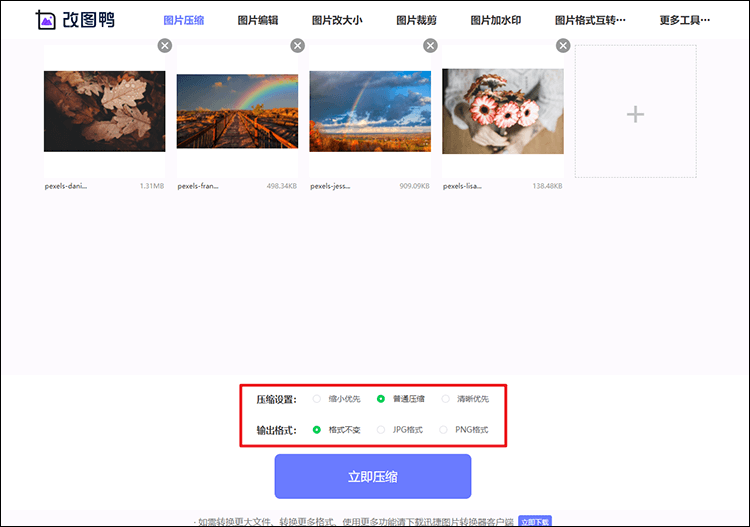
Task: Click the 立即下载 link
Action: [535, 521]
